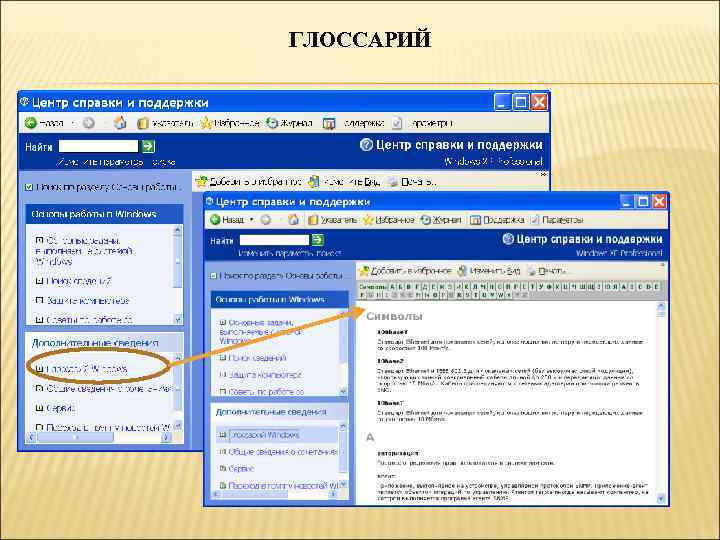
Task: Click Изменить вид in front window
Action: 489,271
